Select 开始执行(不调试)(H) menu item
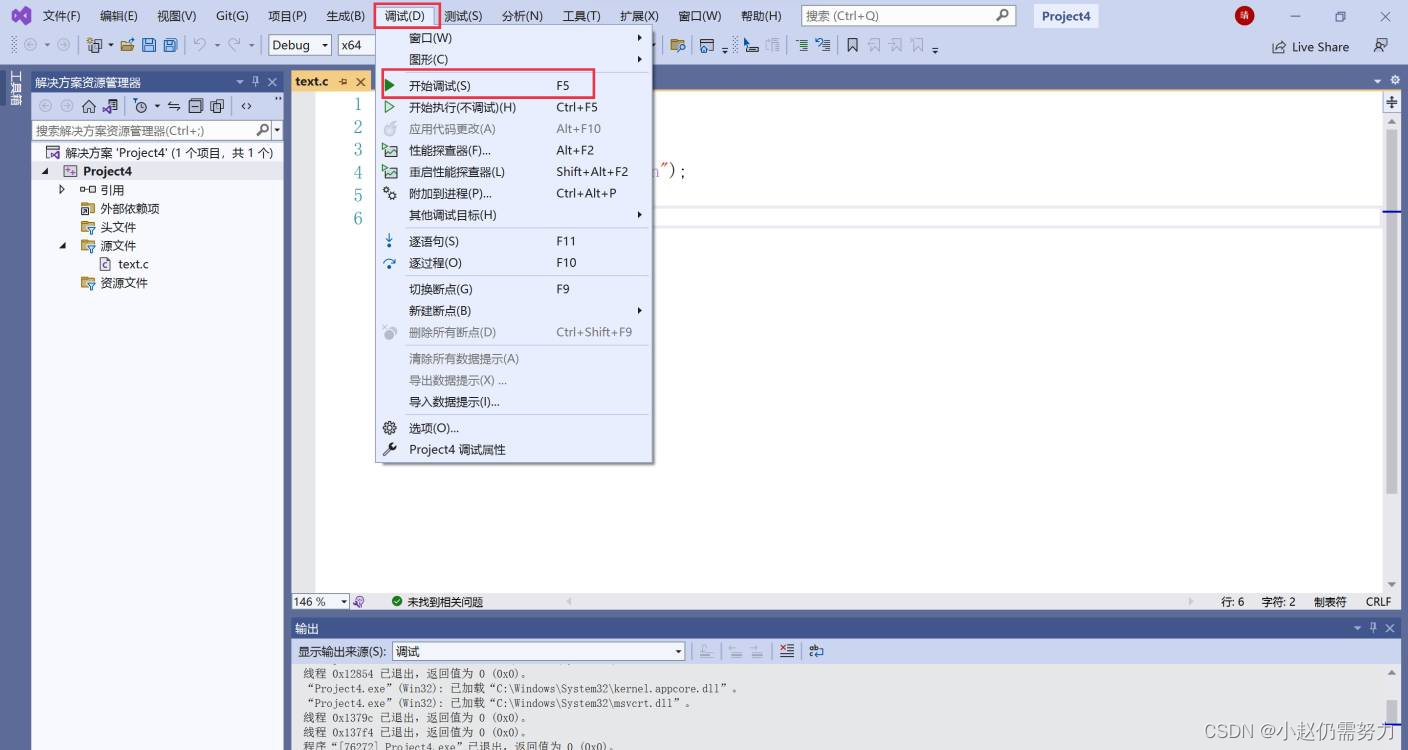Image resolution: width=1408 pixels, height=750 pixels. click(x=514, y=107)
